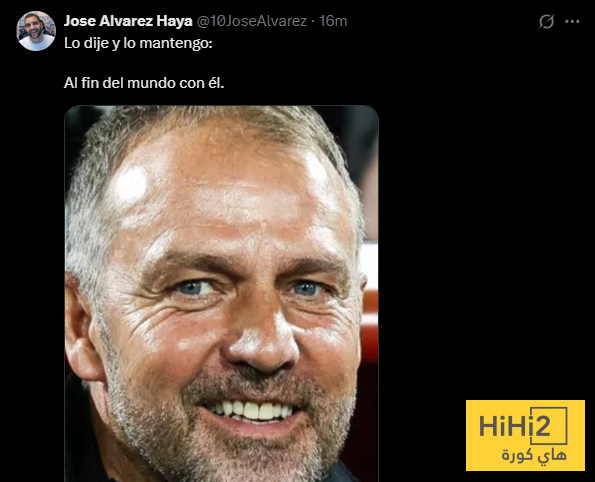The height and width of the screenshot is (482, 595).
Task: Click the Arabic هاي كورة caption
Action: pyautogui.click(x=535, y=455)
